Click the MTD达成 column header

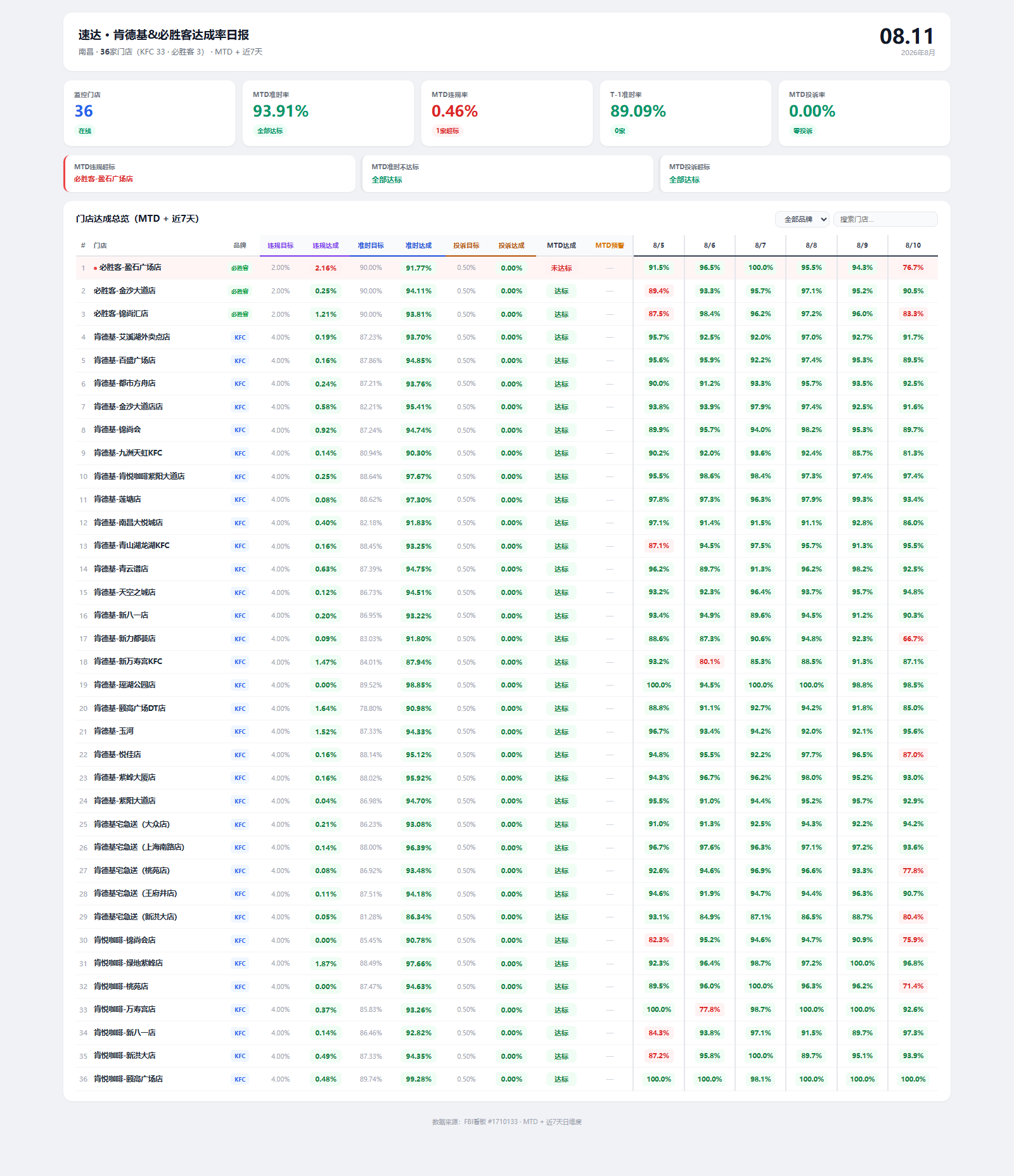coord(562,246)
